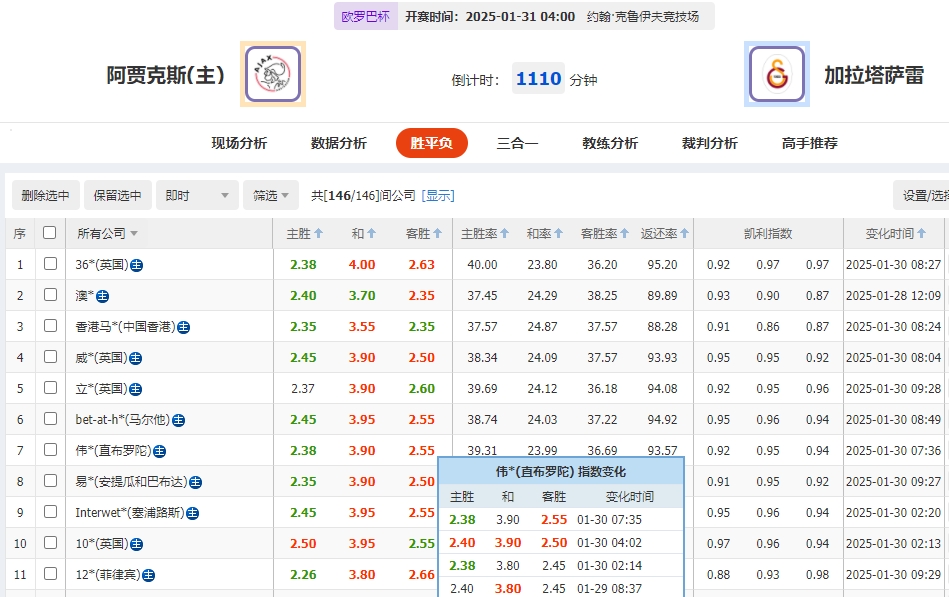This screenshot has width=949, height=597.
Task: Click the 显示 link next to company count
Action: click(x=440, y=195)
